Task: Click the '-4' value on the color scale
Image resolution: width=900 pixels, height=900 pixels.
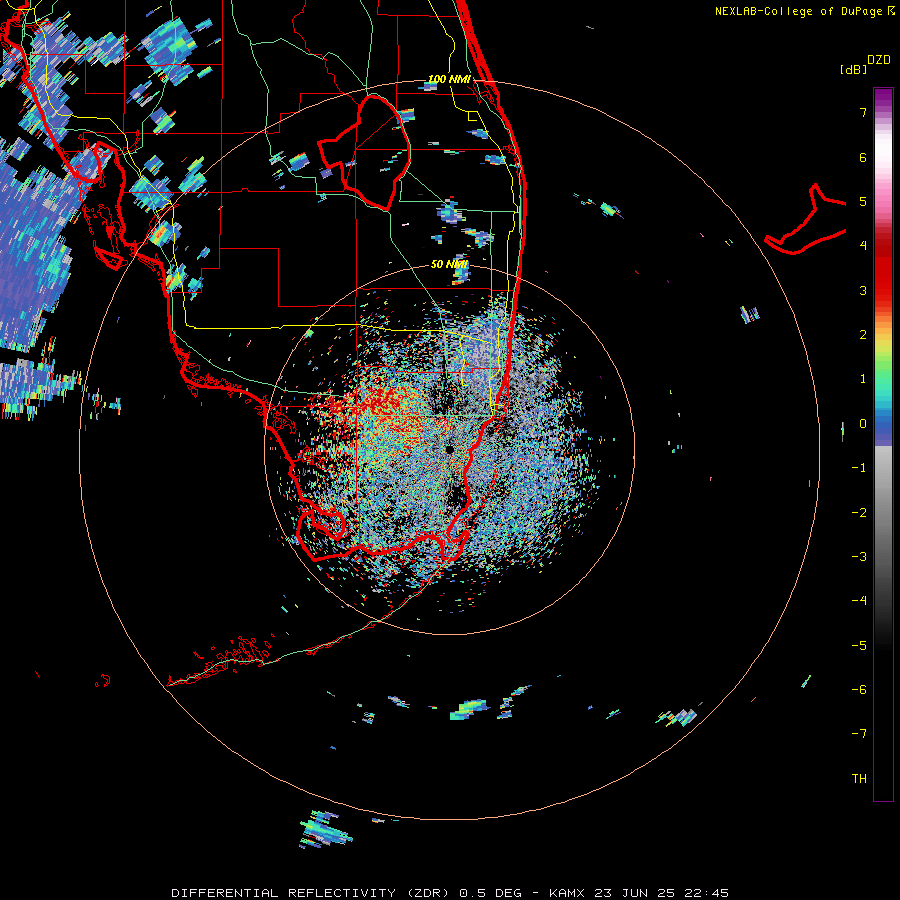Action: (859, 601)
